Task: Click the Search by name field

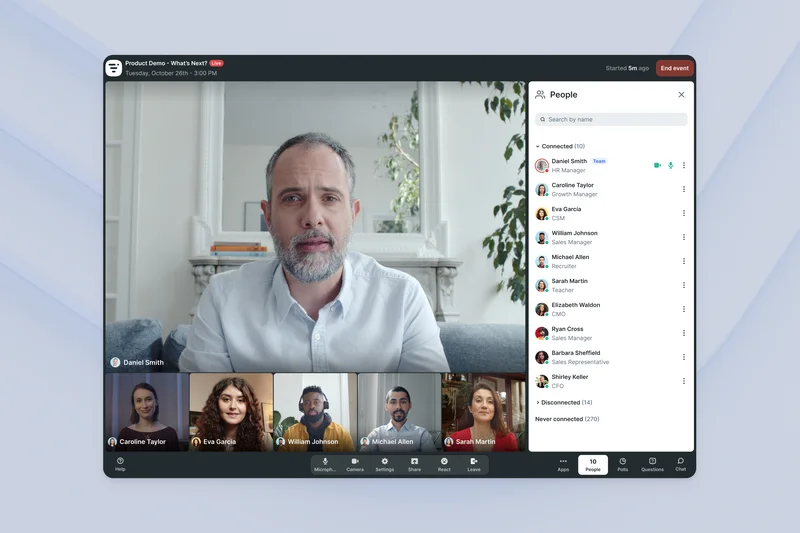Action: 611,119
